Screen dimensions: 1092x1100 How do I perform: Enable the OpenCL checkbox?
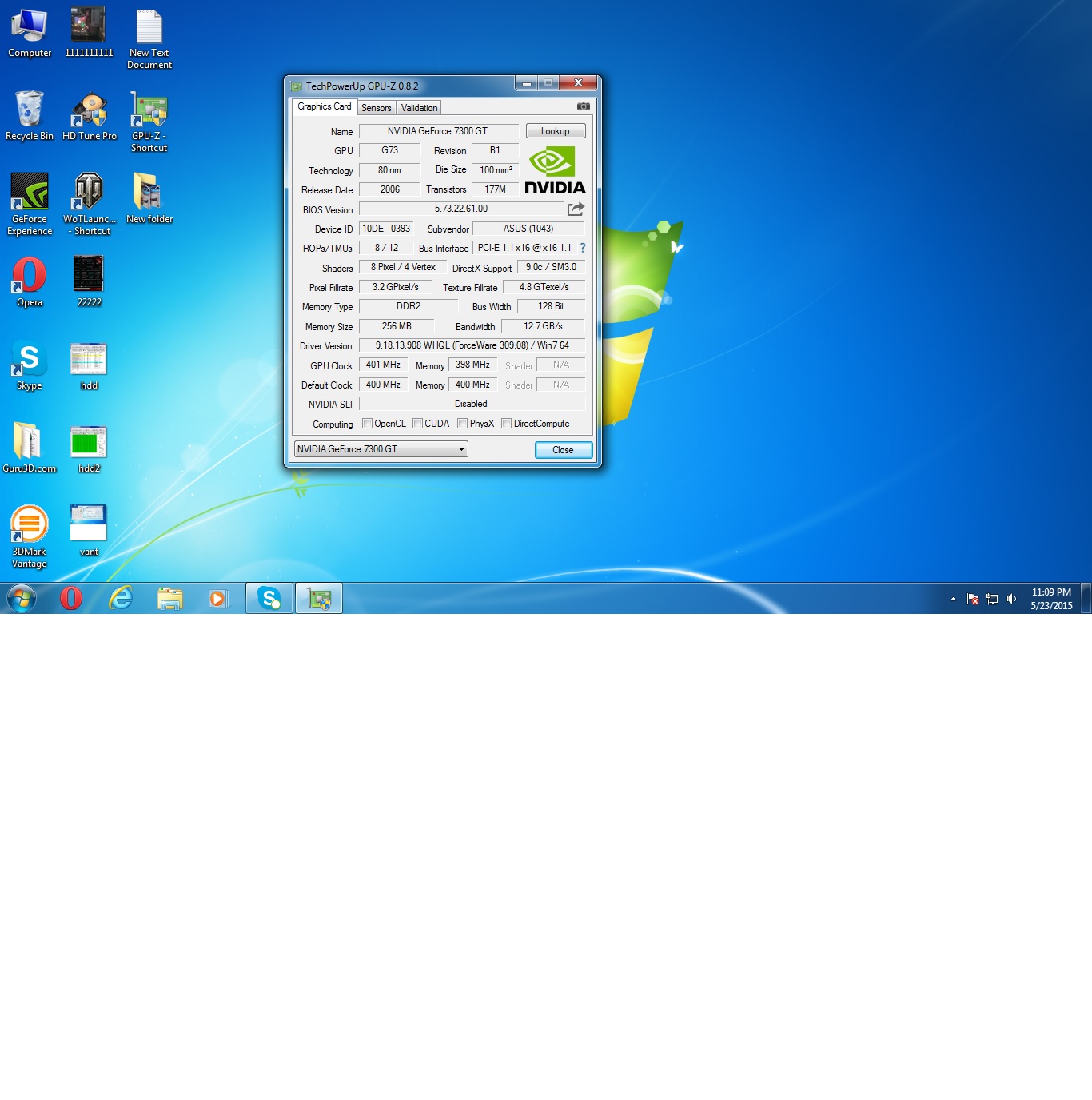pos(368,424)
